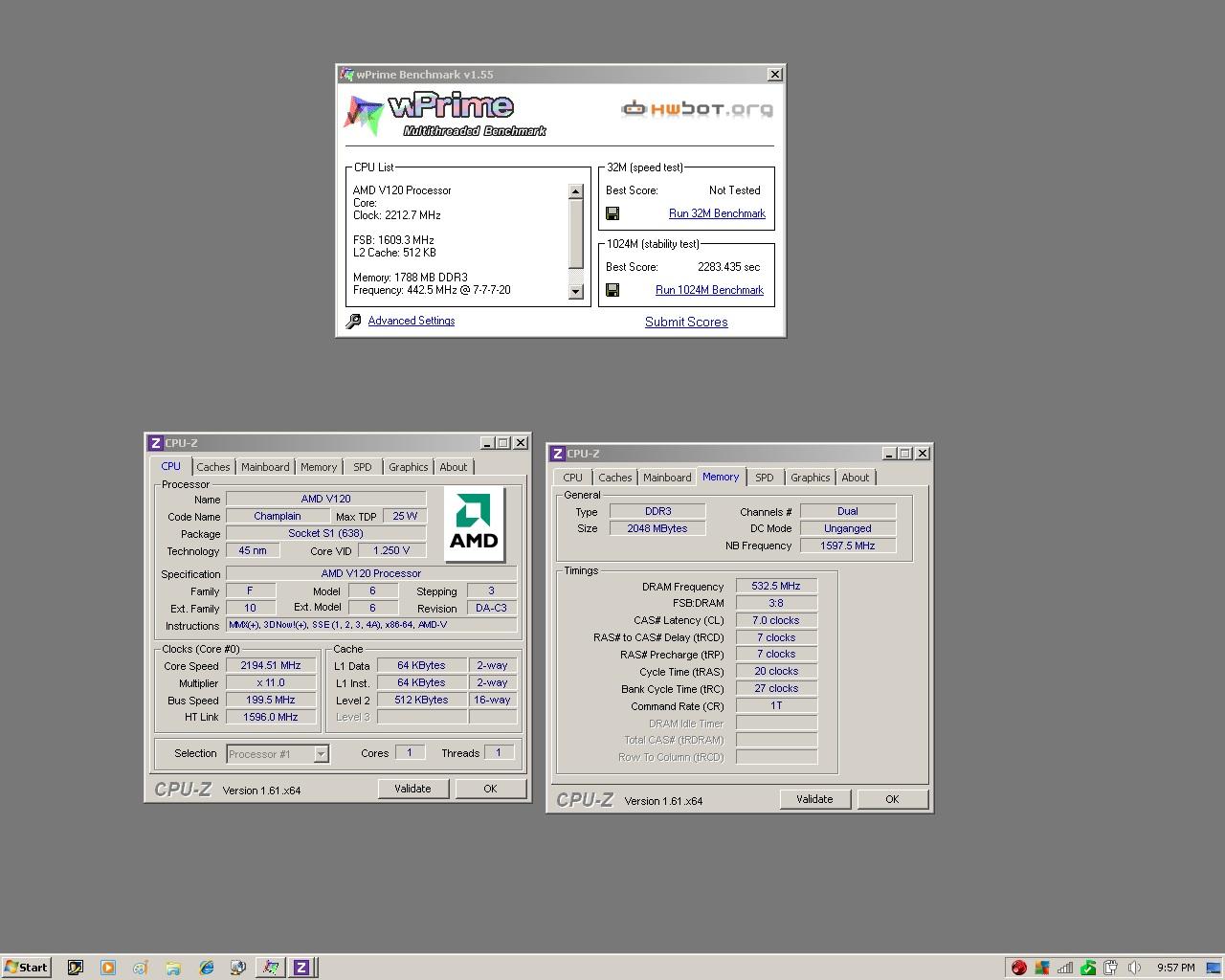
Task: Open Advanced Settings in wPrime
Action: pyautogui.click(x=411, y=321)
